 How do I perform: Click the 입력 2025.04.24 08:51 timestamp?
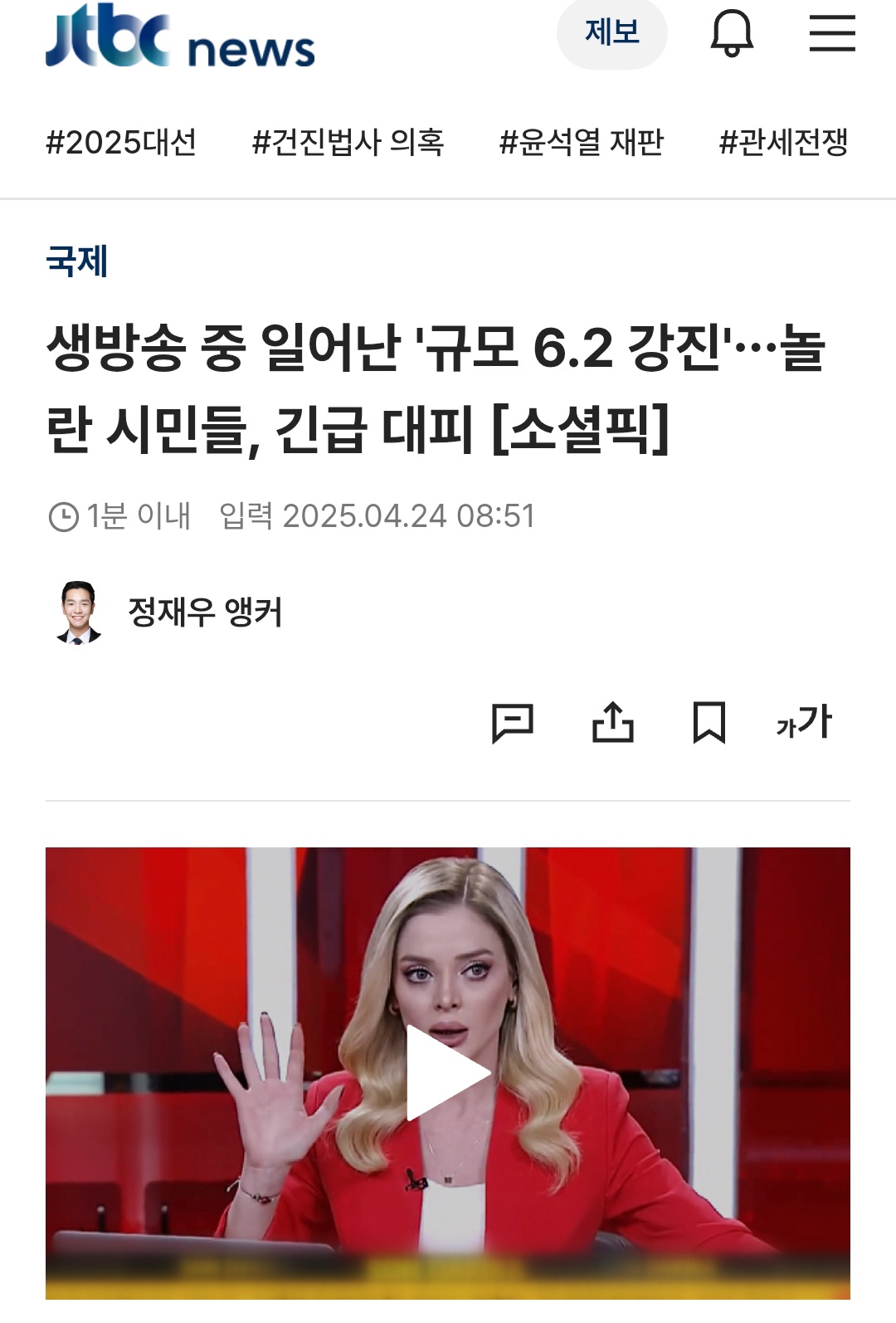377,516
